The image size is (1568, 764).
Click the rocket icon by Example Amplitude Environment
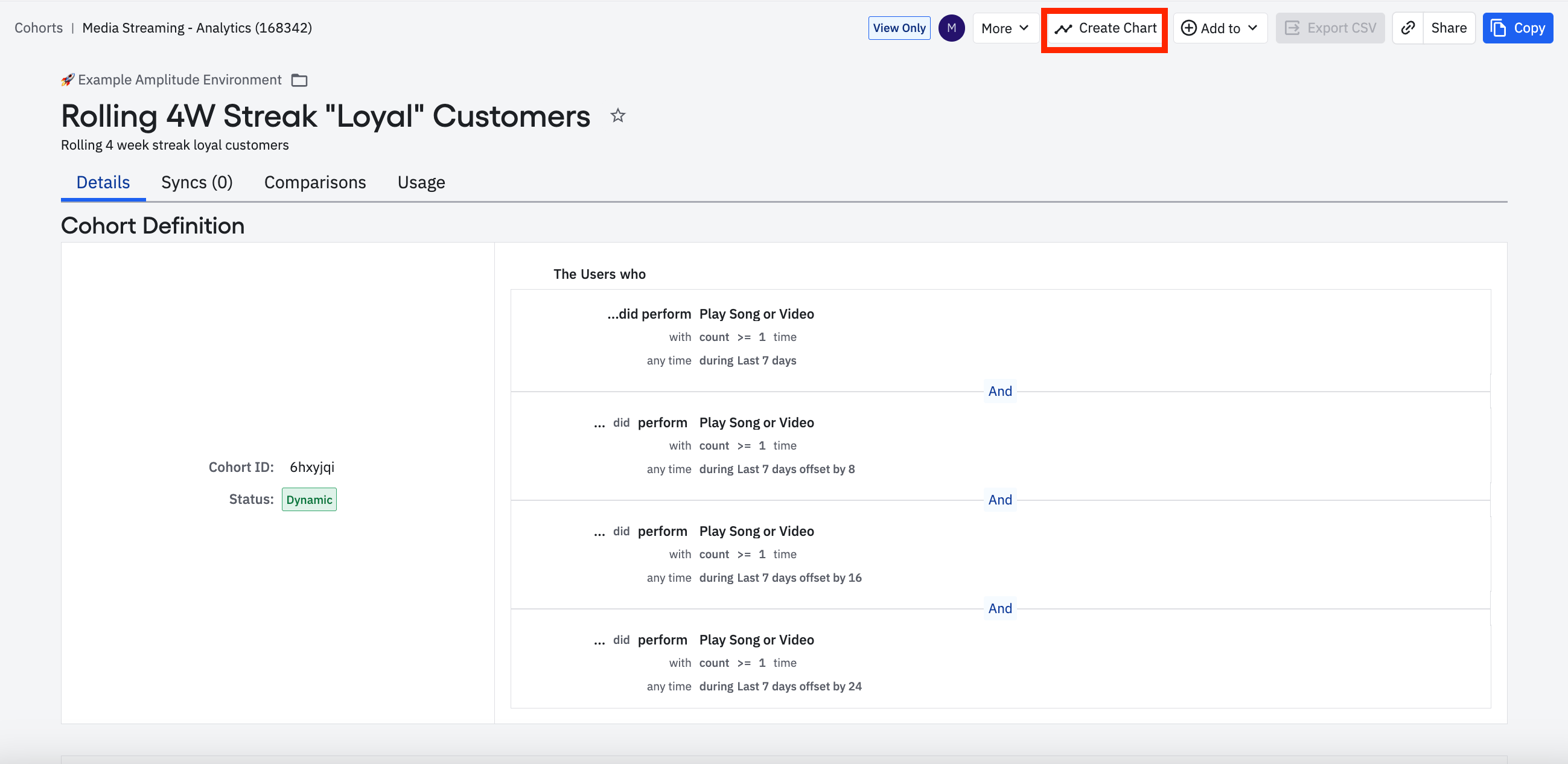[68, 80]
